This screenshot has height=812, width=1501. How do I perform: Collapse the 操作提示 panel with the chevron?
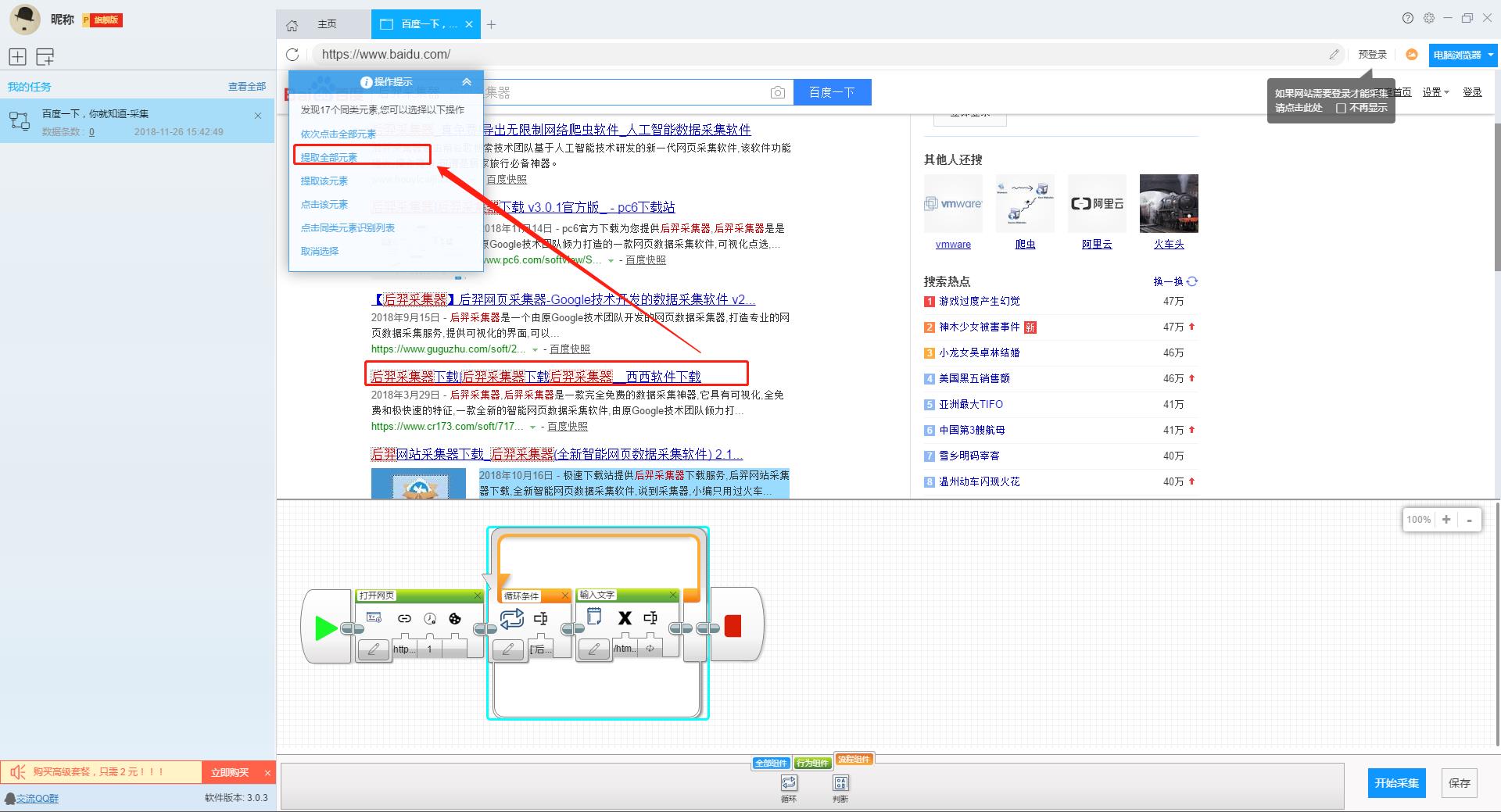point(467,81)
